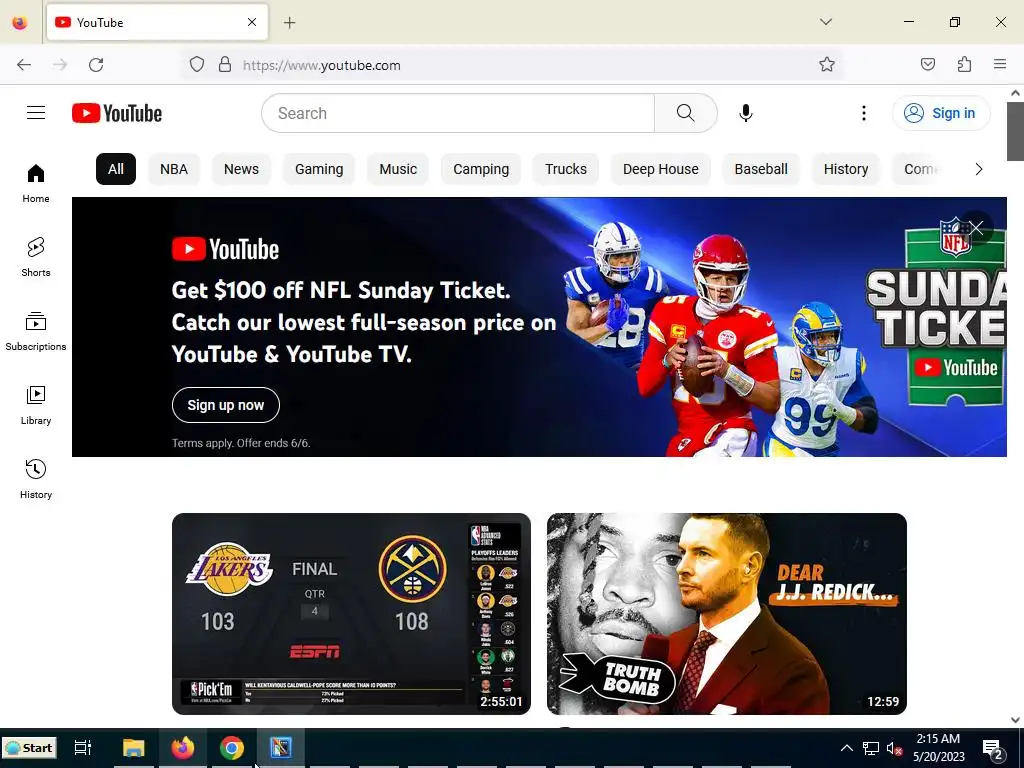Select the Deep House category chip

click(660, 169)
